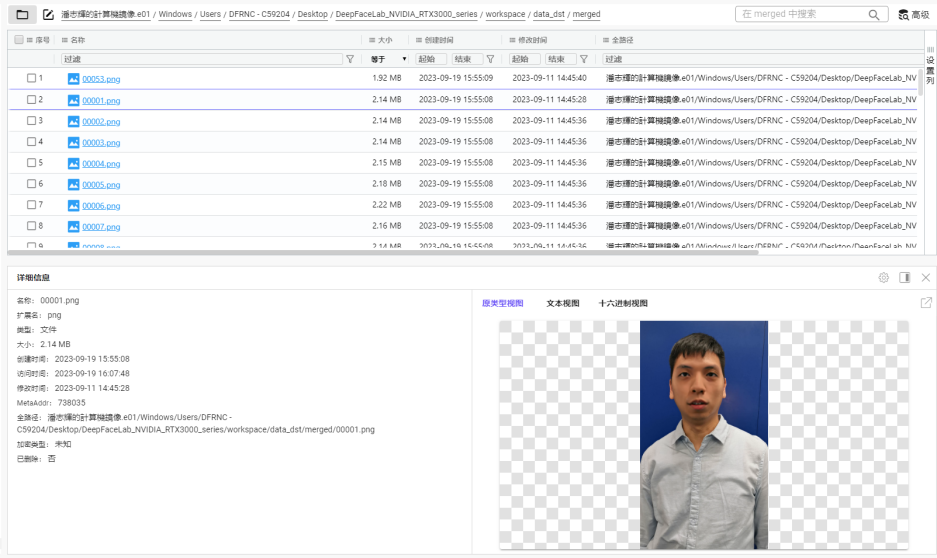Image resolution: width=937 pixels, height=558 pixels.
Task: Check the checkbox for row 7
Action: pyautogui.click(x=31, y=205)
